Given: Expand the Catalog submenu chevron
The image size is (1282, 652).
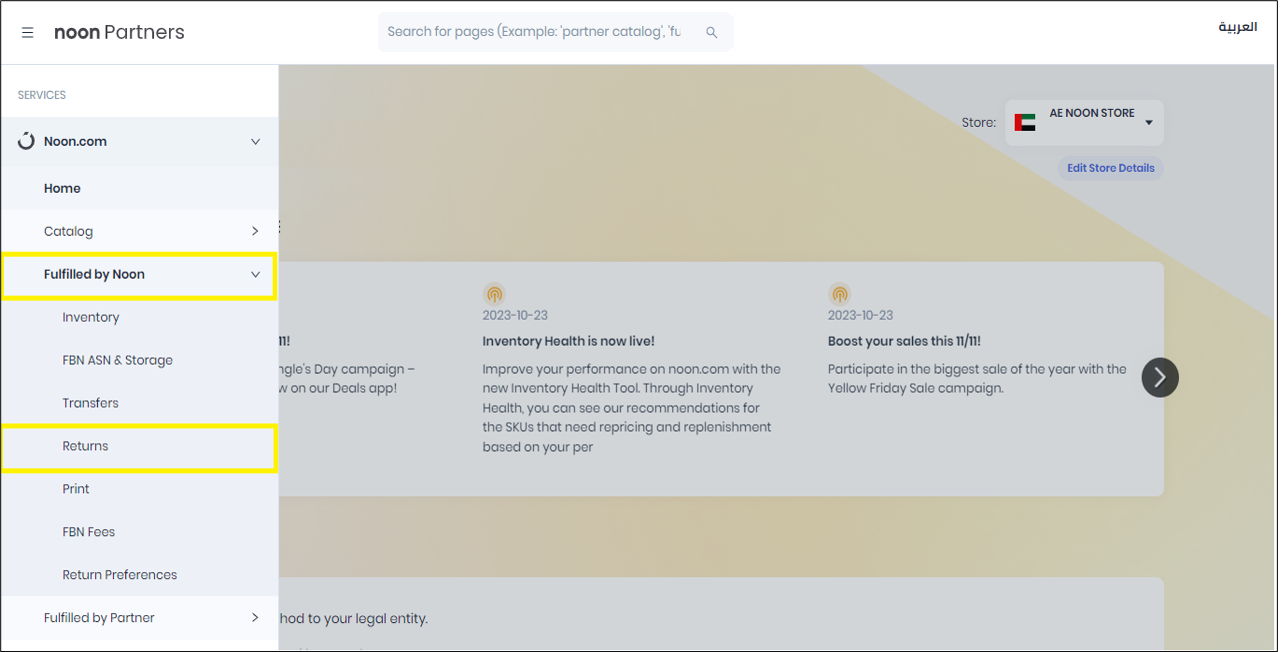Looking at the screenshot, I should pyautogui.click(x=255, y=231).
